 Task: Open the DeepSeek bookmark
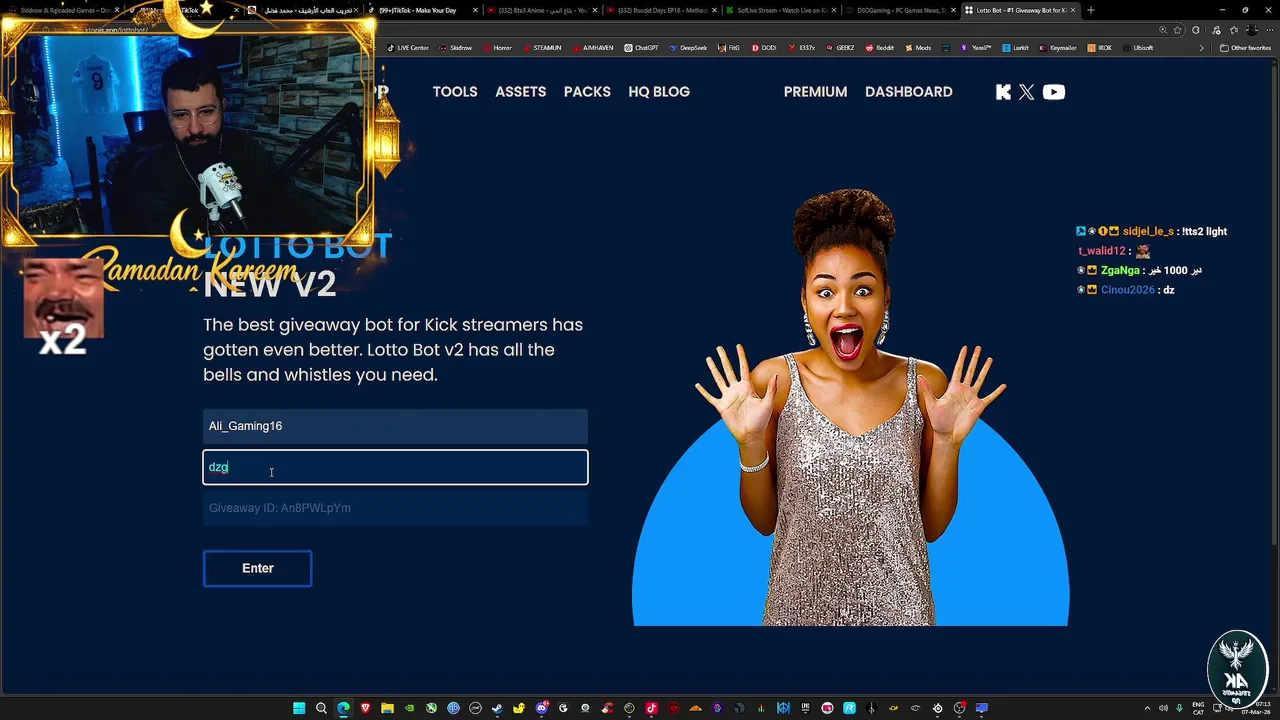coord(688,48)
